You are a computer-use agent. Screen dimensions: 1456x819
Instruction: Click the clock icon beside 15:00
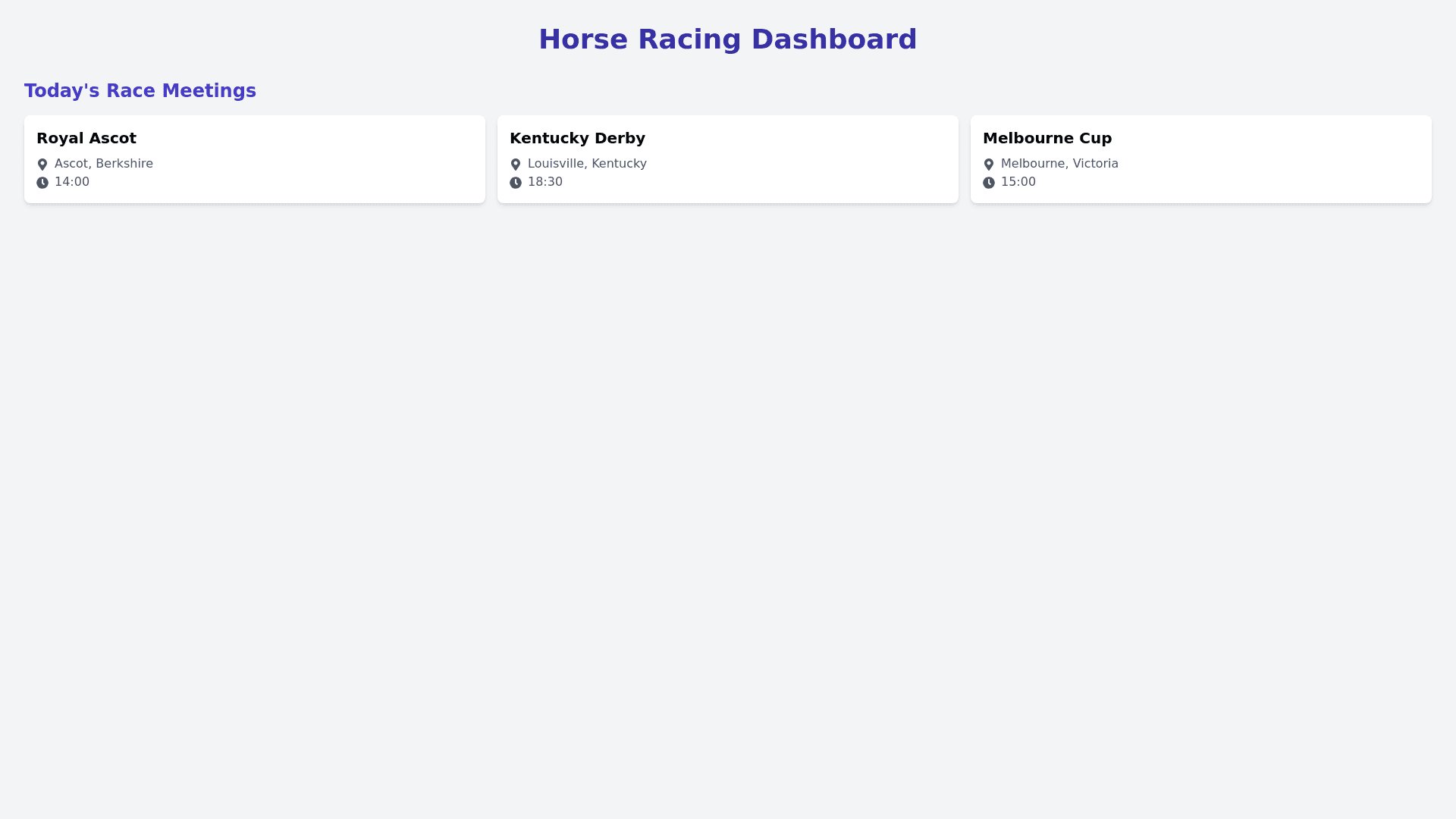tap(989, 183)
